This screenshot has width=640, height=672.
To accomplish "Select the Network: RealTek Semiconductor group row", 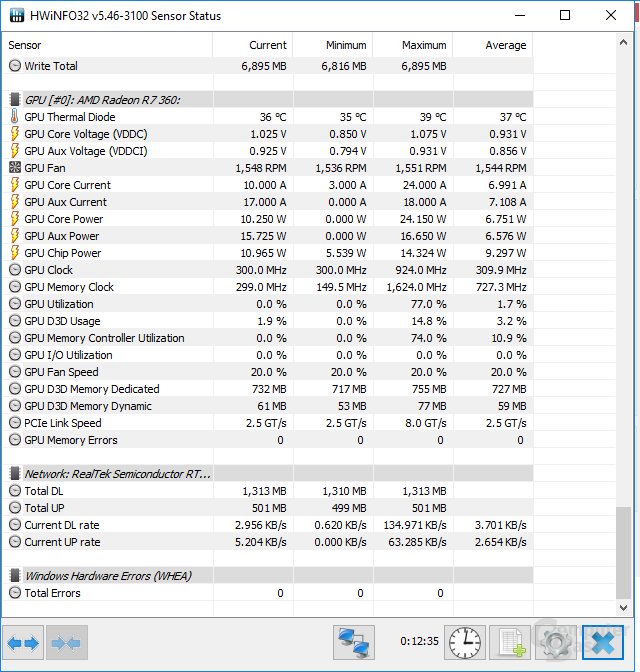I will (268, 474).
